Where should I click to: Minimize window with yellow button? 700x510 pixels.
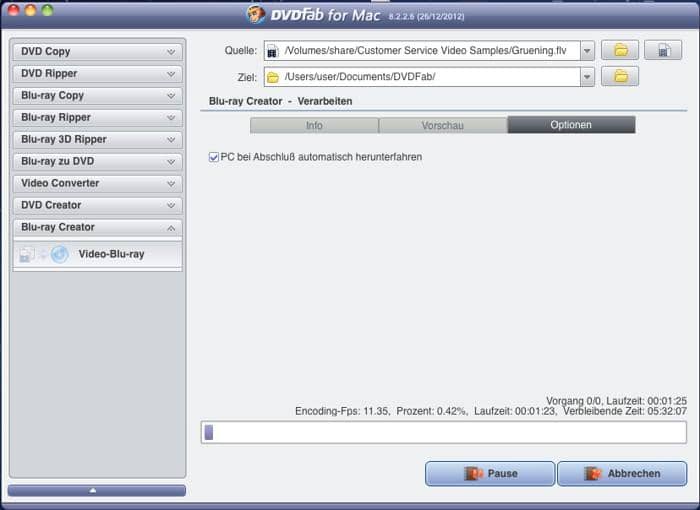point(30,10)
